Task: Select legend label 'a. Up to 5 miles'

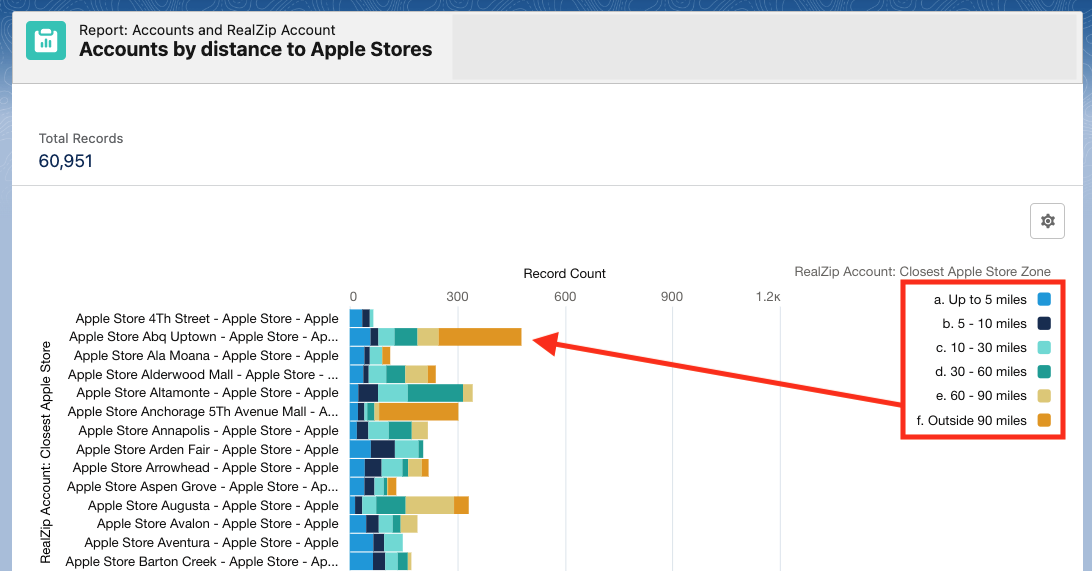Action: click(x=980, y=299)
